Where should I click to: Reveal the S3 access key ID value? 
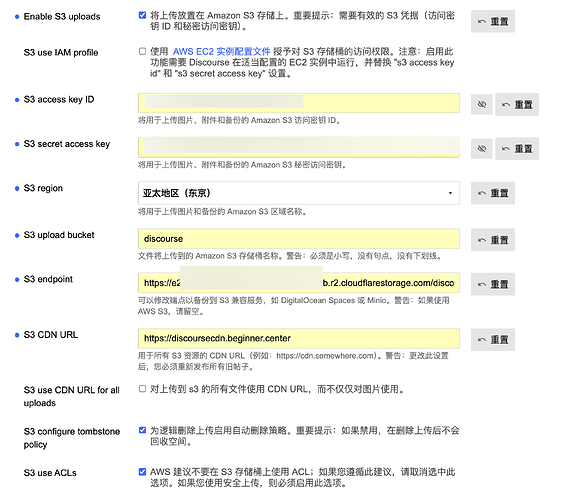click(481, 104)
